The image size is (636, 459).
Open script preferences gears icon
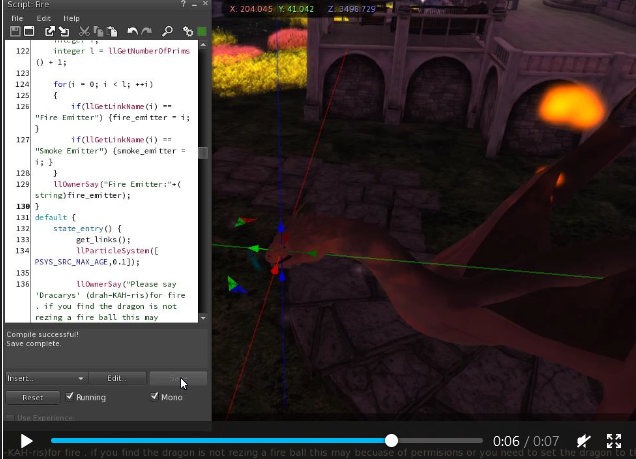pos(188,31)
